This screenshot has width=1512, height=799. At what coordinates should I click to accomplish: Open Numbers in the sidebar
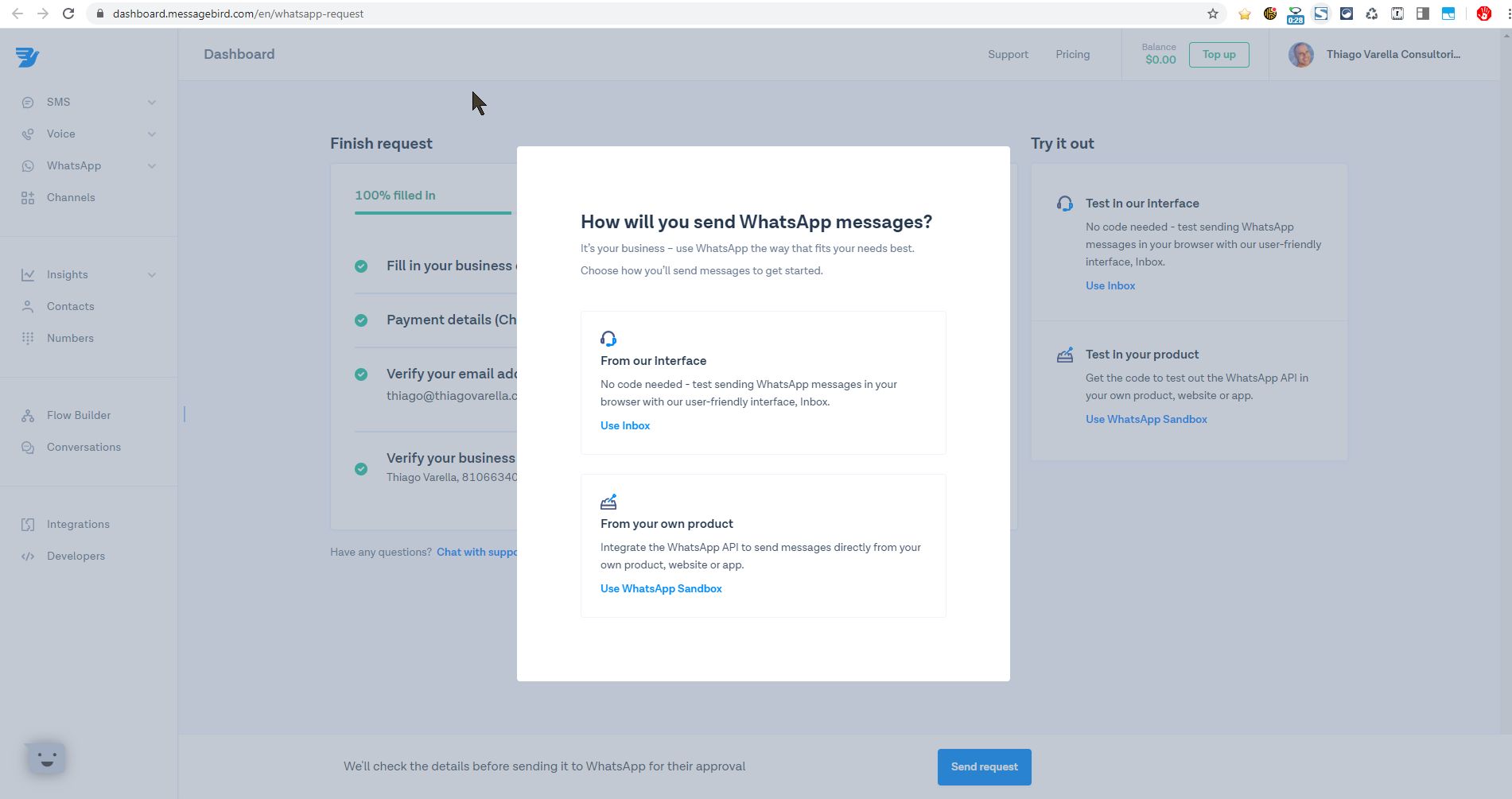(x=70, y=339)
